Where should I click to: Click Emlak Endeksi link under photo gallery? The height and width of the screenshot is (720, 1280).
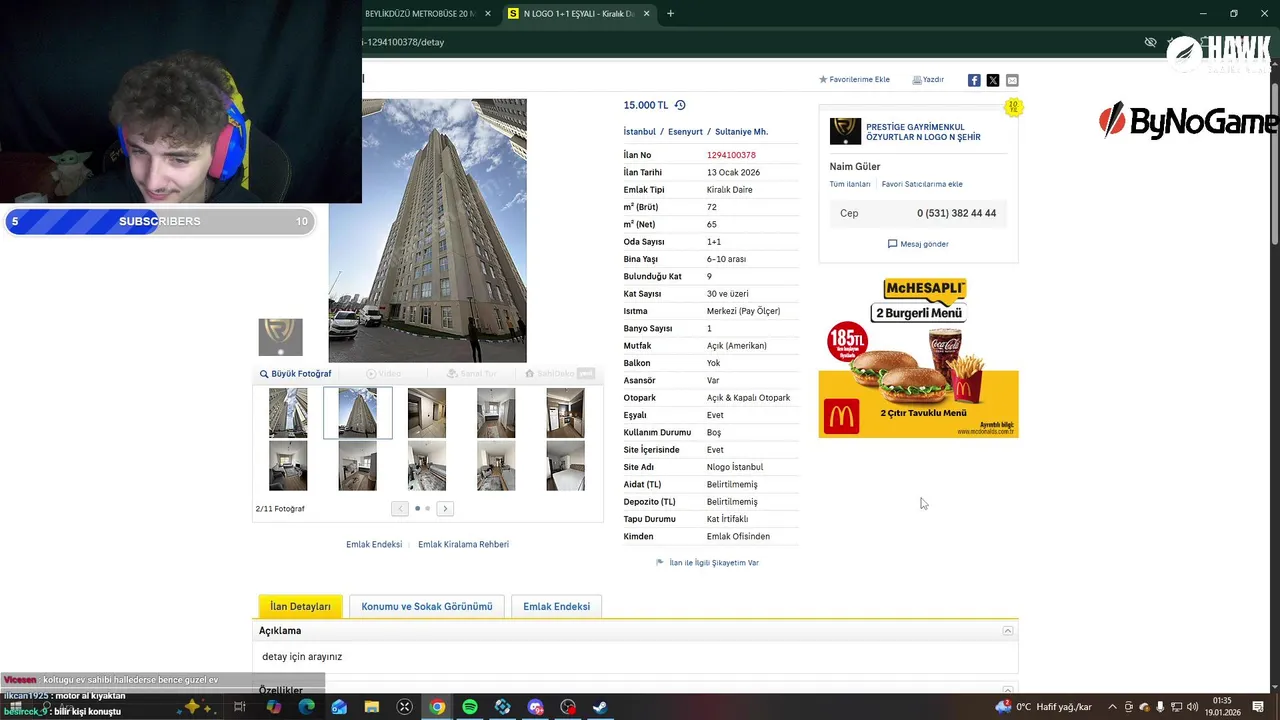(x=374, y=544)
